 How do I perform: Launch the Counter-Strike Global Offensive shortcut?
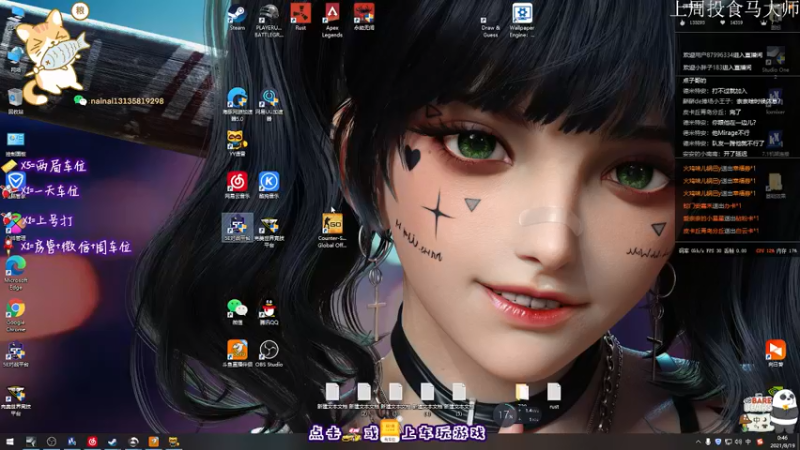click(x=332, y=231)
